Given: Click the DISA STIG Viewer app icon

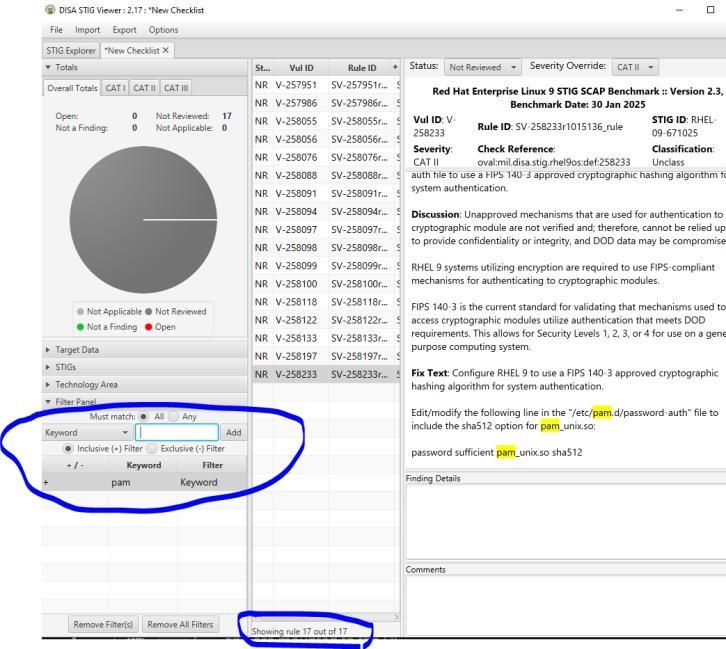Looking at the screenshot, I should click(x=50, y=10).
